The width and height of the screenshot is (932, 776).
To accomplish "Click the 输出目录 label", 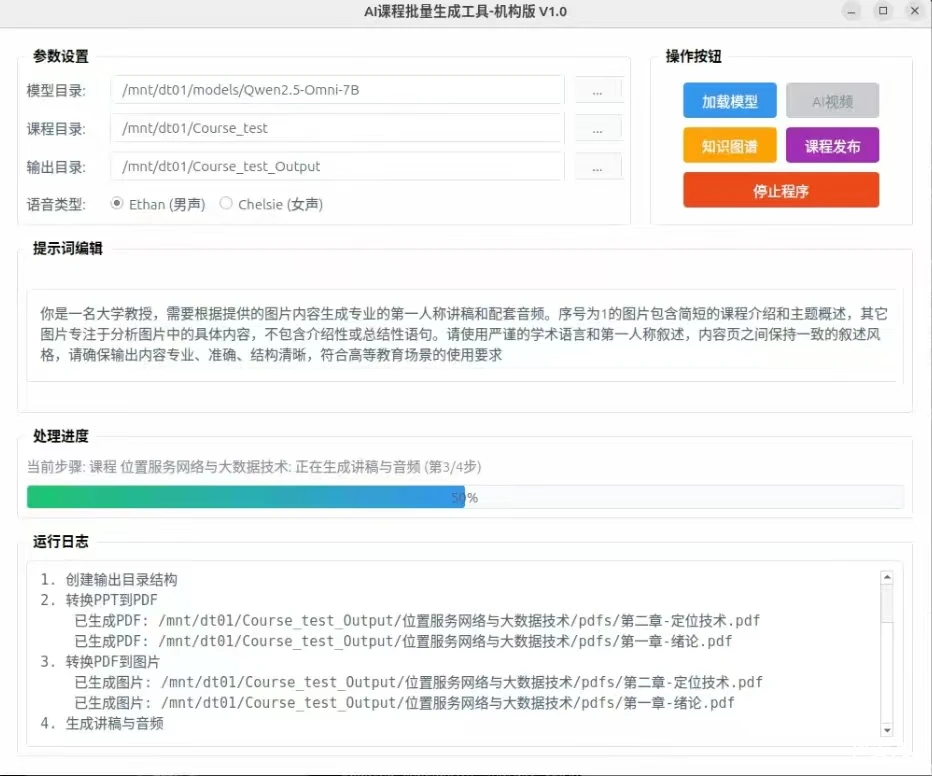I will coord(56,168).
